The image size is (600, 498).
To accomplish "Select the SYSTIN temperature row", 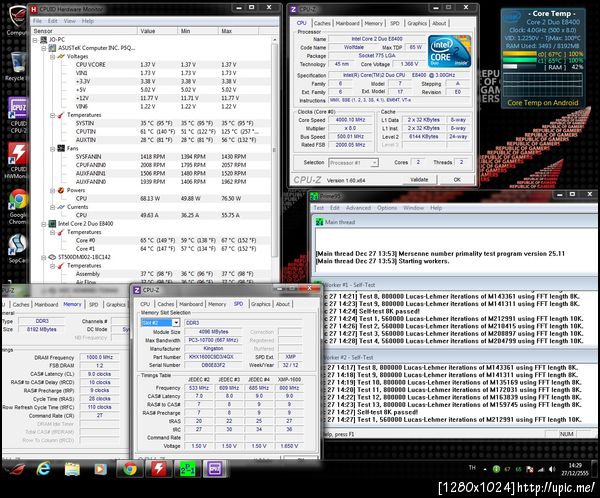I will click(x=155, y=123).
